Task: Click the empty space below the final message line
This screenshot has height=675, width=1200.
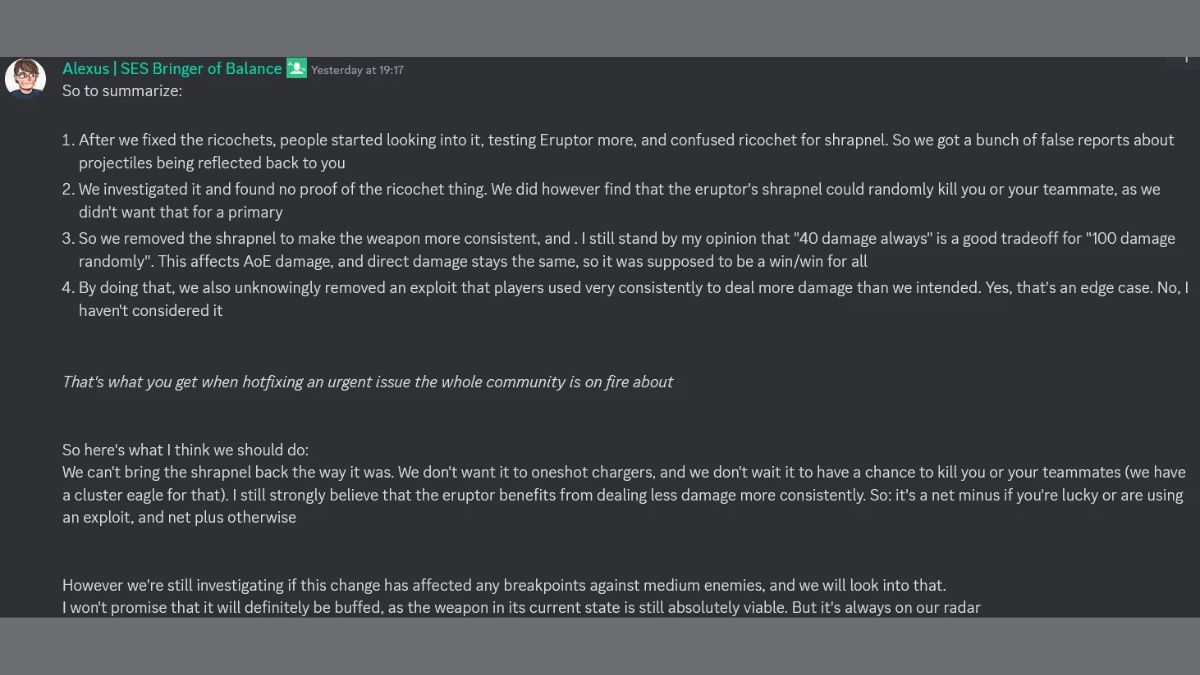Action: [x=600, y=645]
